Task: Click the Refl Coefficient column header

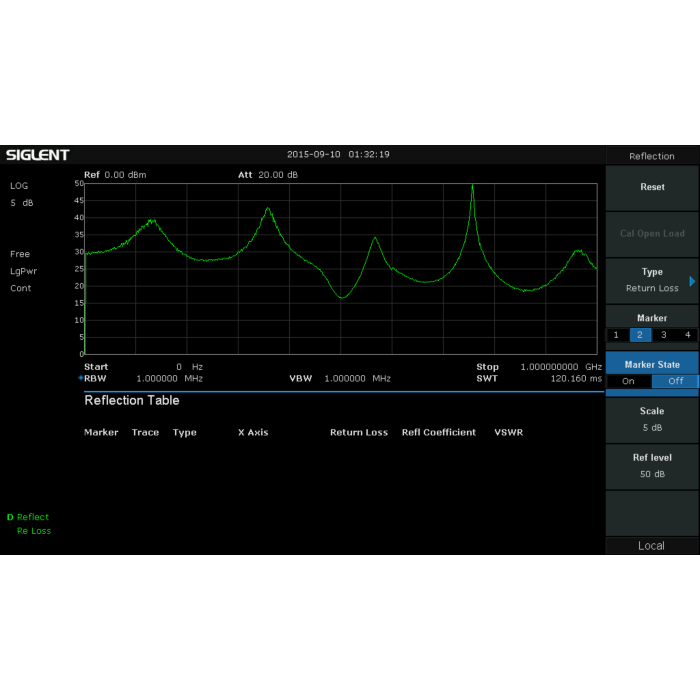Action: coord(438,433)
